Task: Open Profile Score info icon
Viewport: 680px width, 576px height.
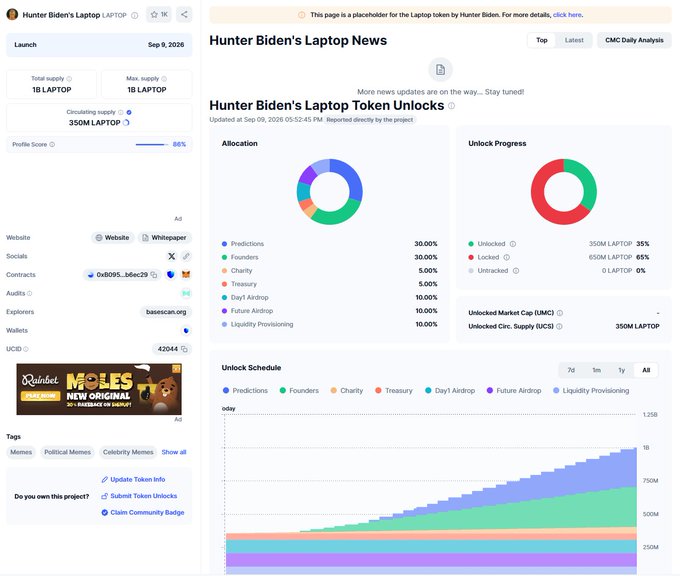Action: 52,144
